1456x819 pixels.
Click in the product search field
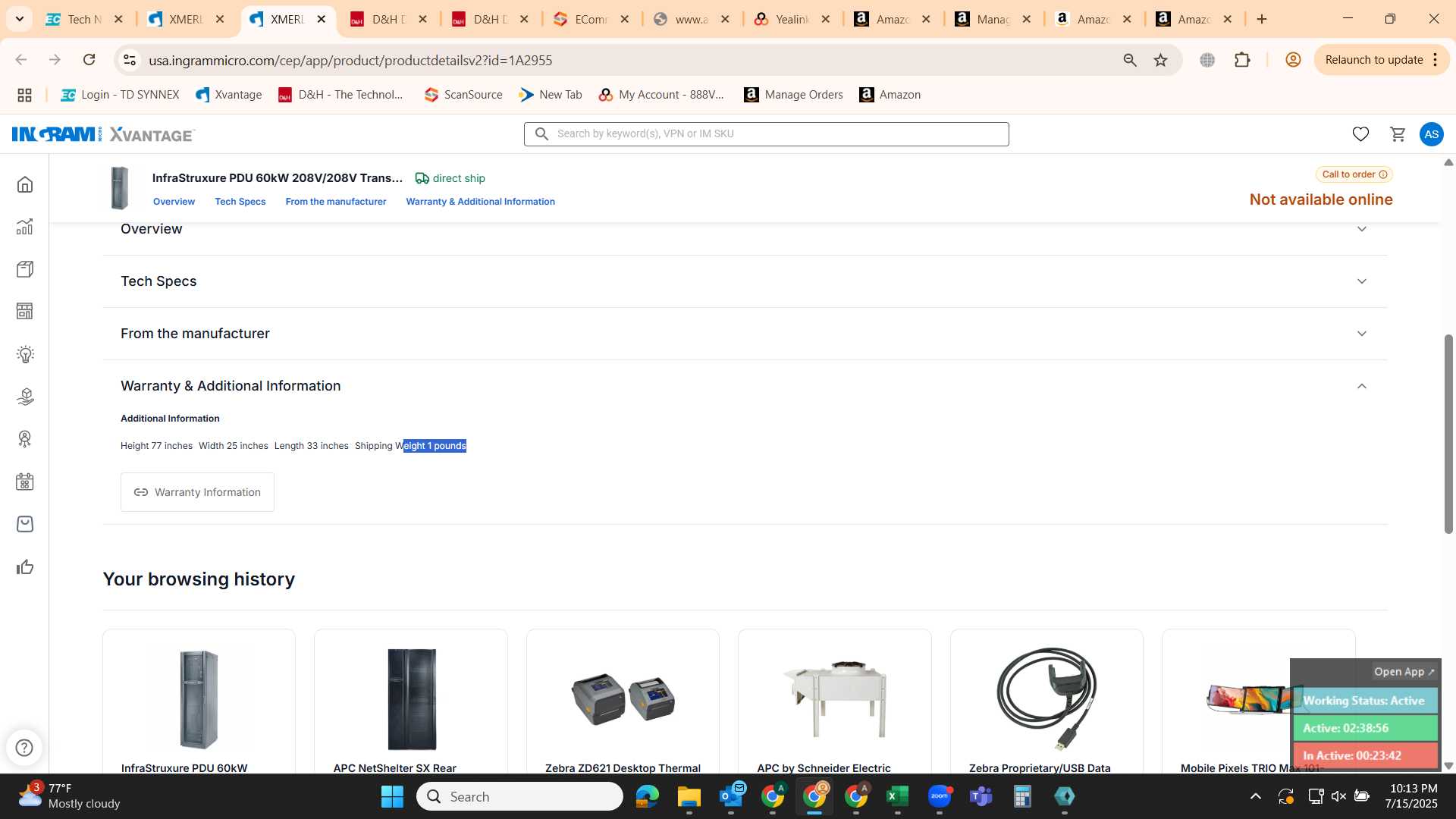pos(766,134)
